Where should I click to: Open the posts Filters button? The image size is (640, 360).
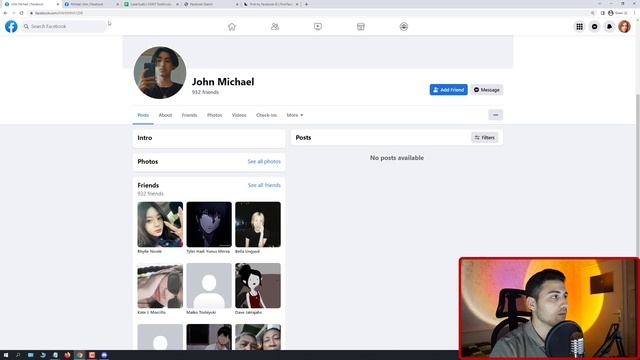pyautogui.click(x=484, y=138)
